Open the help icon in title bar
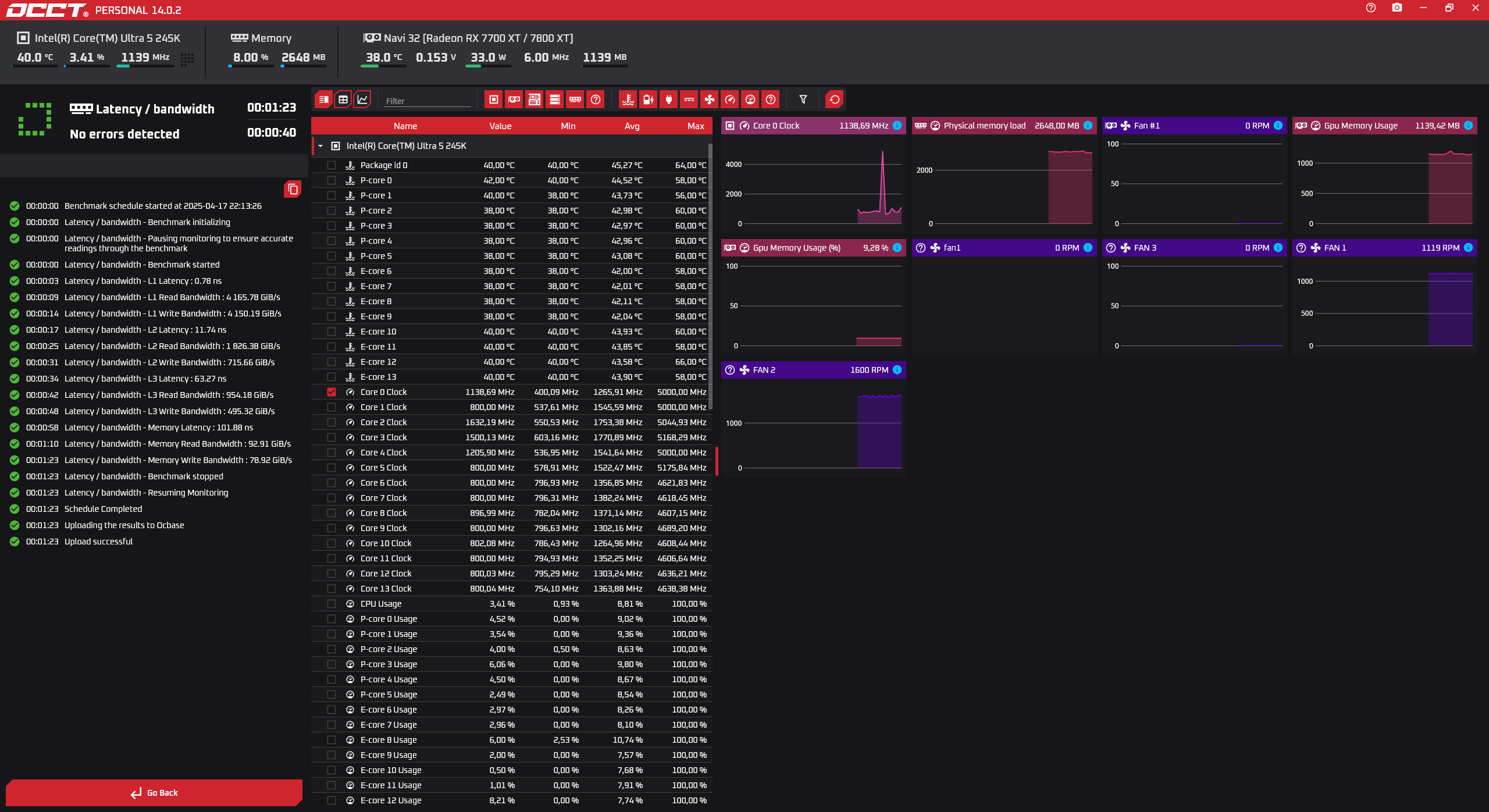1489x812 pixels. tap(1370, 8)
